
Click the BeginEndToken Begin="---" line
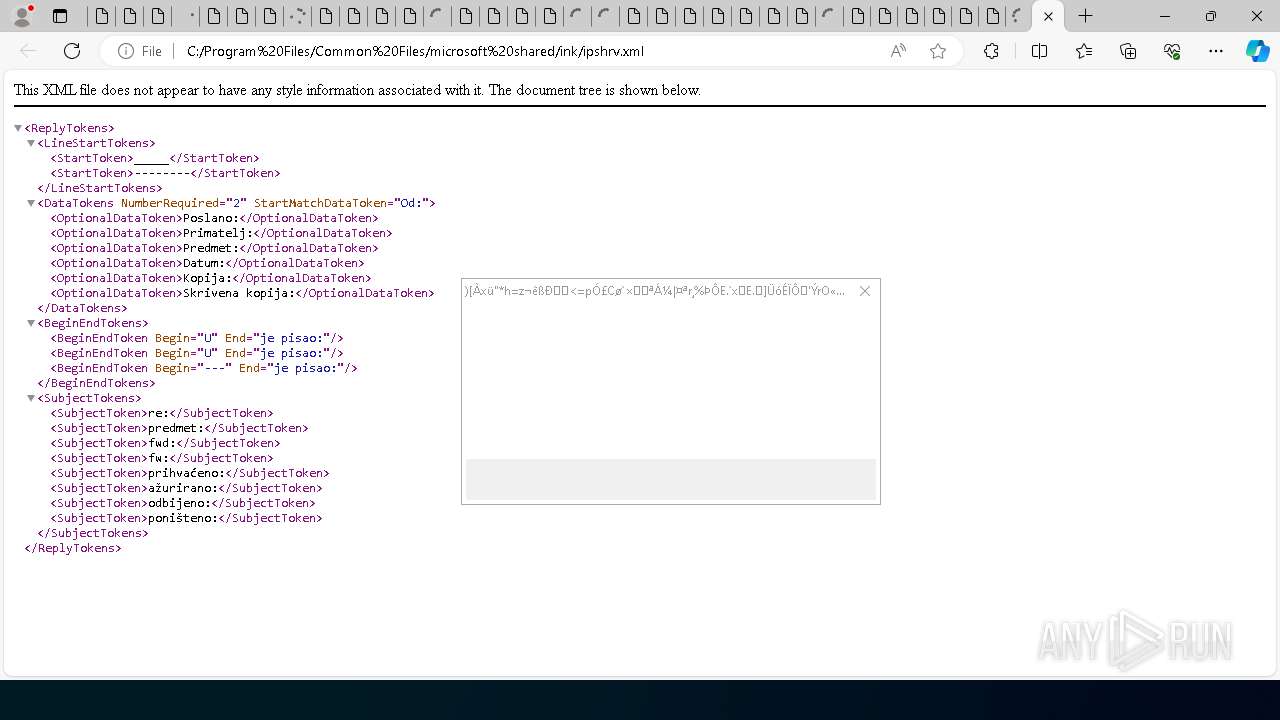[204, 368]
